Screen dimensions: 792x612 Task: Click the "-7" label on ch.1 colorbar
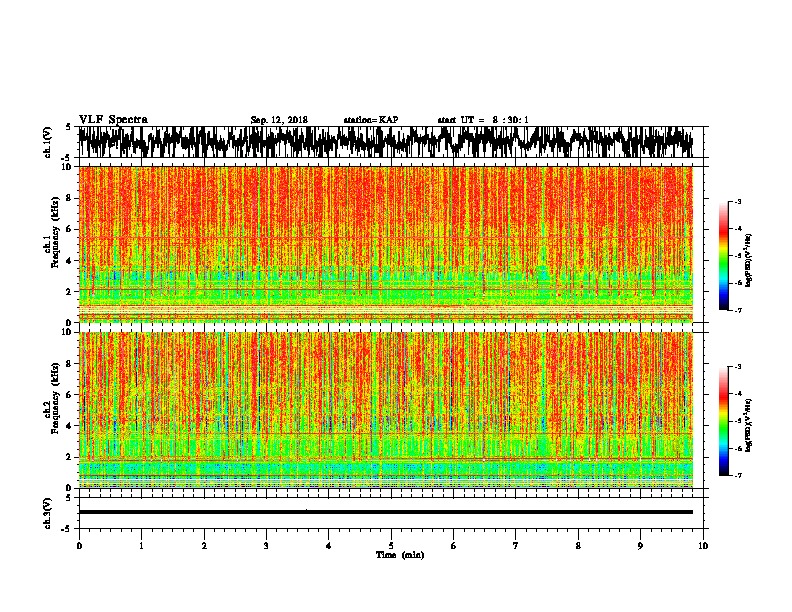tap(738, 310)
